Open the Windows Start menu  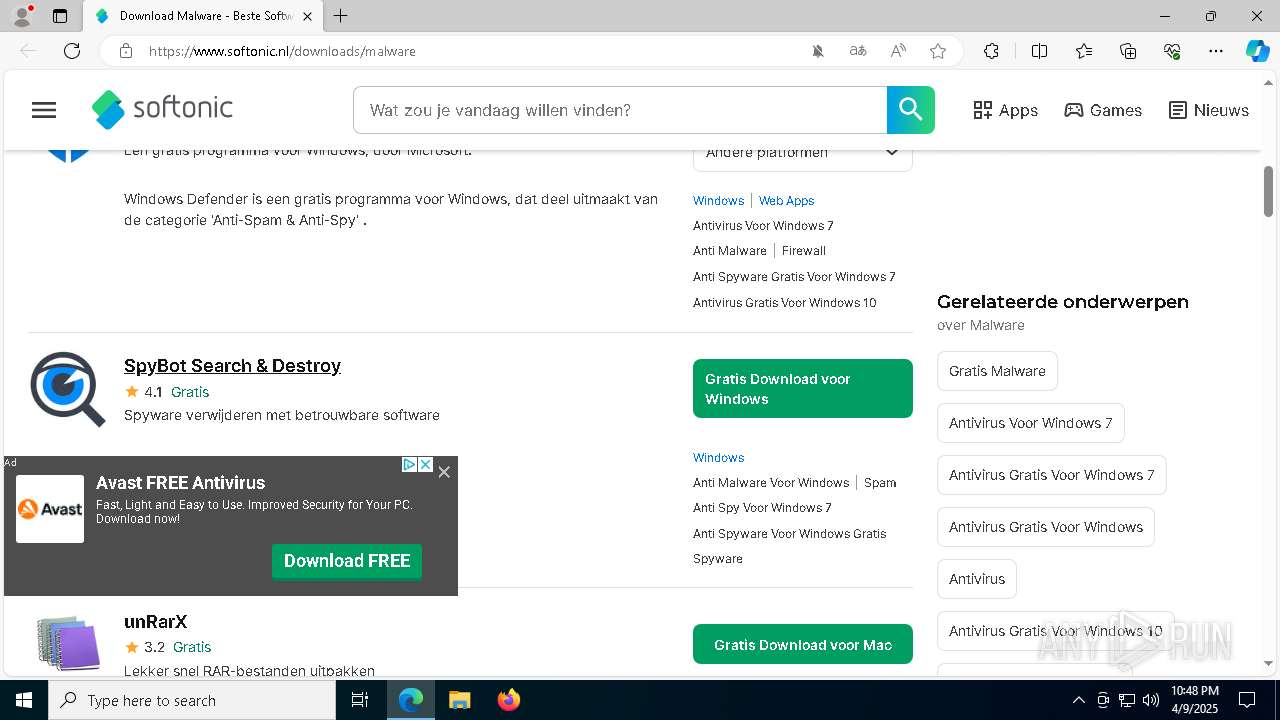tap(24, 700)
